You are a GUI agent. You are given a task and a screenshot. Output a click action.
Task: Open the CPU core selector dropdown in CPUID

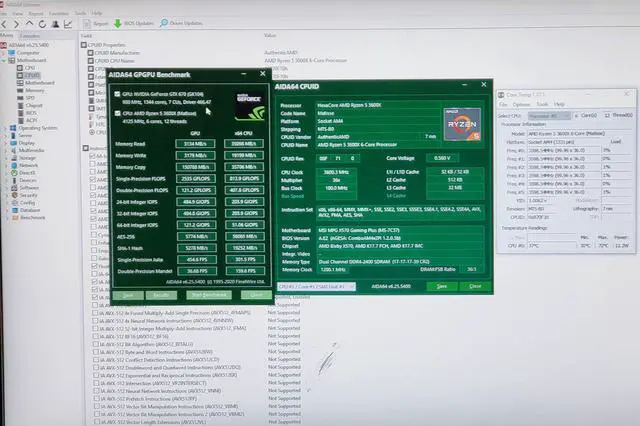tap(316, 286)
